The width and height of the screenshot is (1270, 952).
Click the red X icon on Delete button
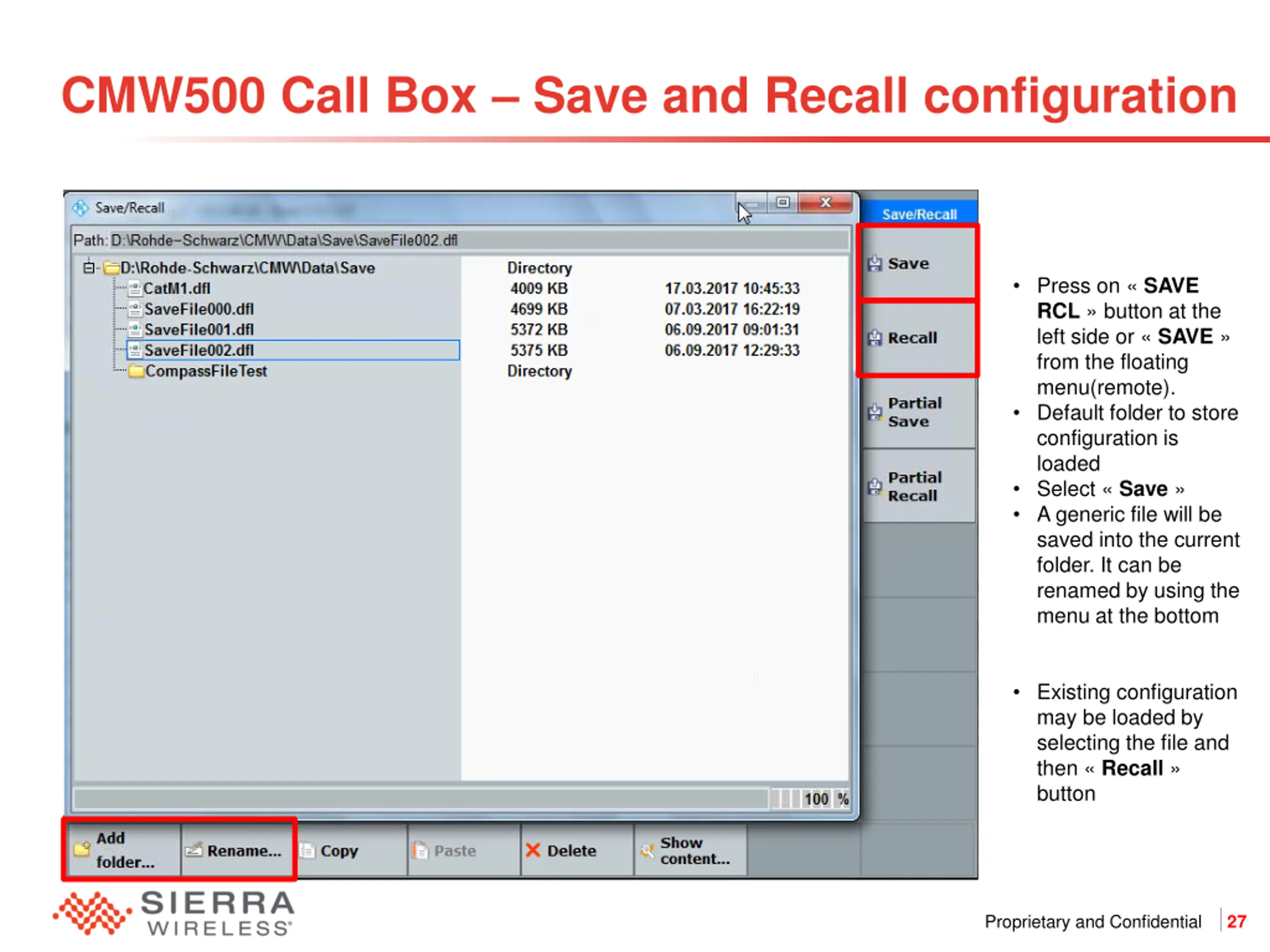point(533,850)
